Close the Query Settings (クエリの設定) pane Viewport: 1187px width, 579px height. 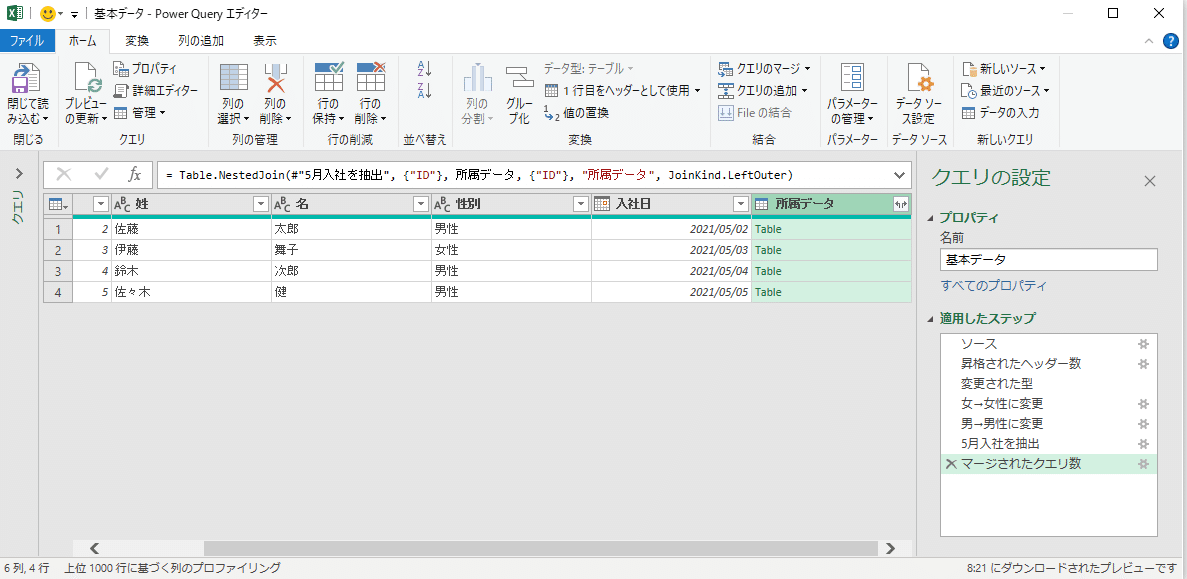pyautogui.click(x=1150, y=181)
